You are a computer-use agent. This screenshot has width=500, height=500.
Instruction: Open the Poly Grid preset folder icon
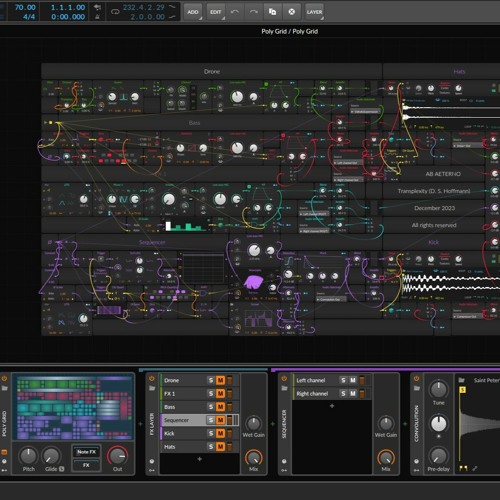4,388
